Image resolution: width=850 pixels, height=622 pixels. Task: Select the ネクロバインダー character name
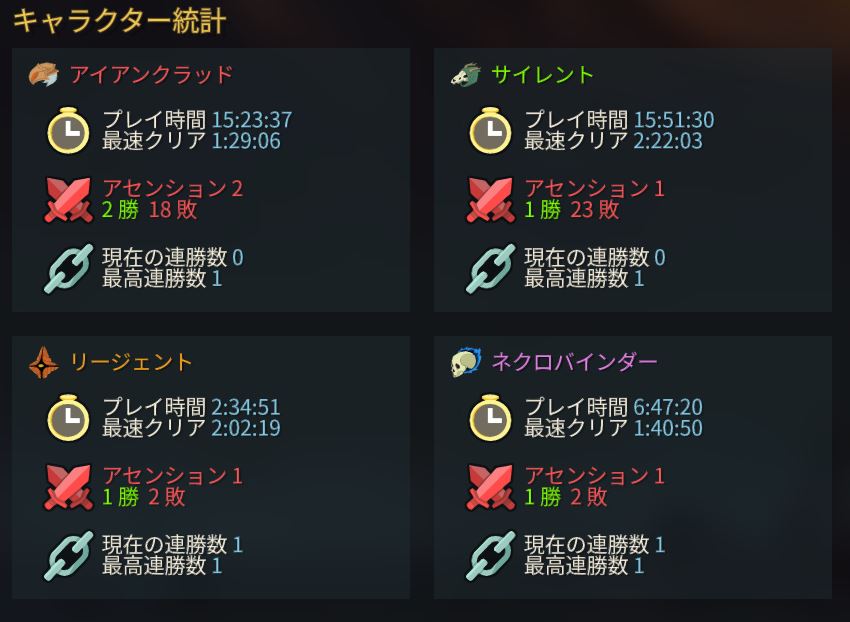[575, 362]
